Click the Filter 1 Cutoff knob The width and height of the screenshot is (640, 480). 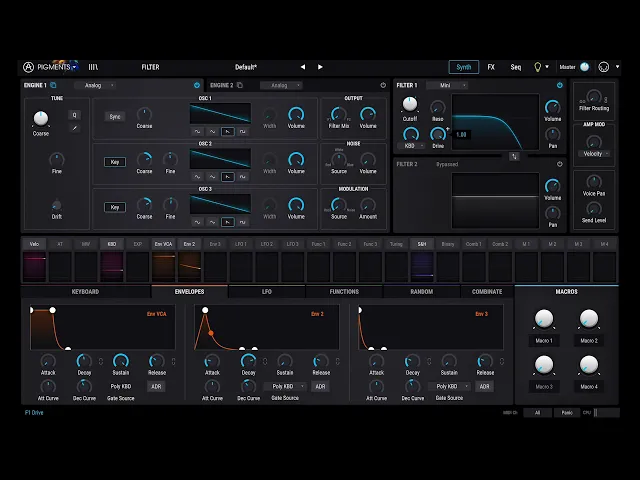pyautogui.click(x=410, y=104)
